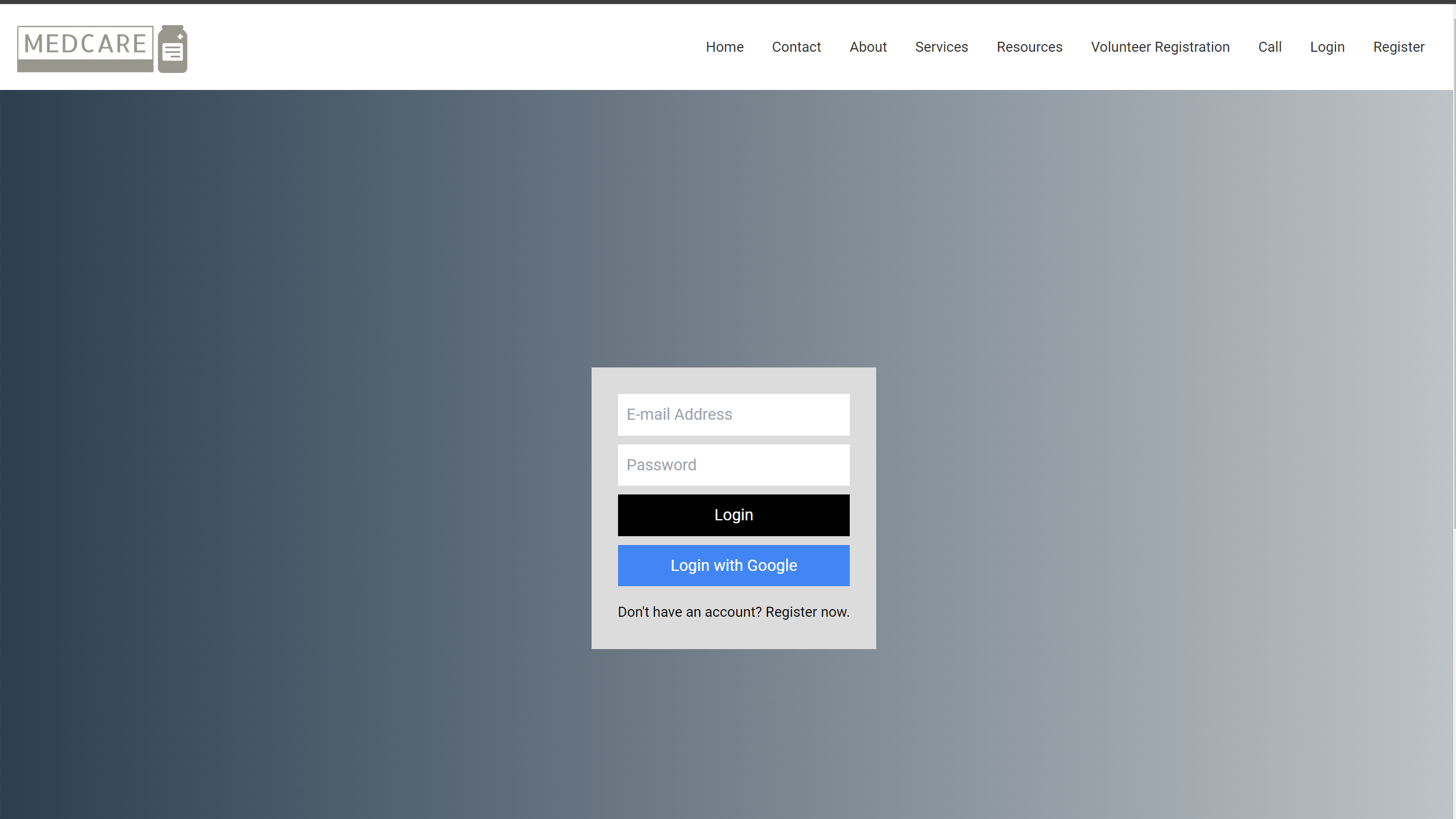Viewport: 1456px width, 819px height.
Task: Focus the E-mail Address field
Action: [733, 414]
